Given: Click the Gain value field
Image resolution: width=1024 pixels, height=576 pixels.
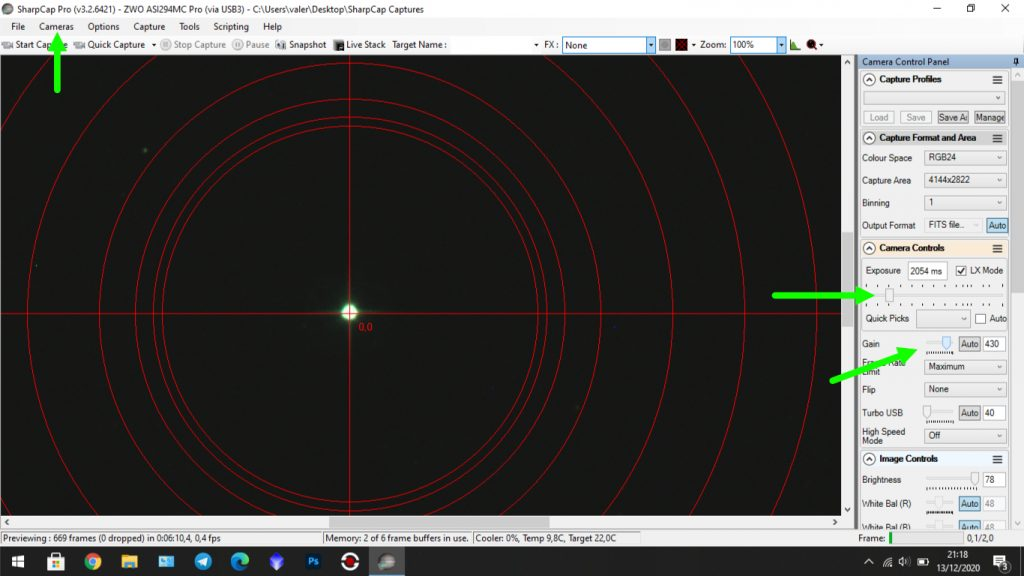Looking at the screenshot, I should click(993, 344).
